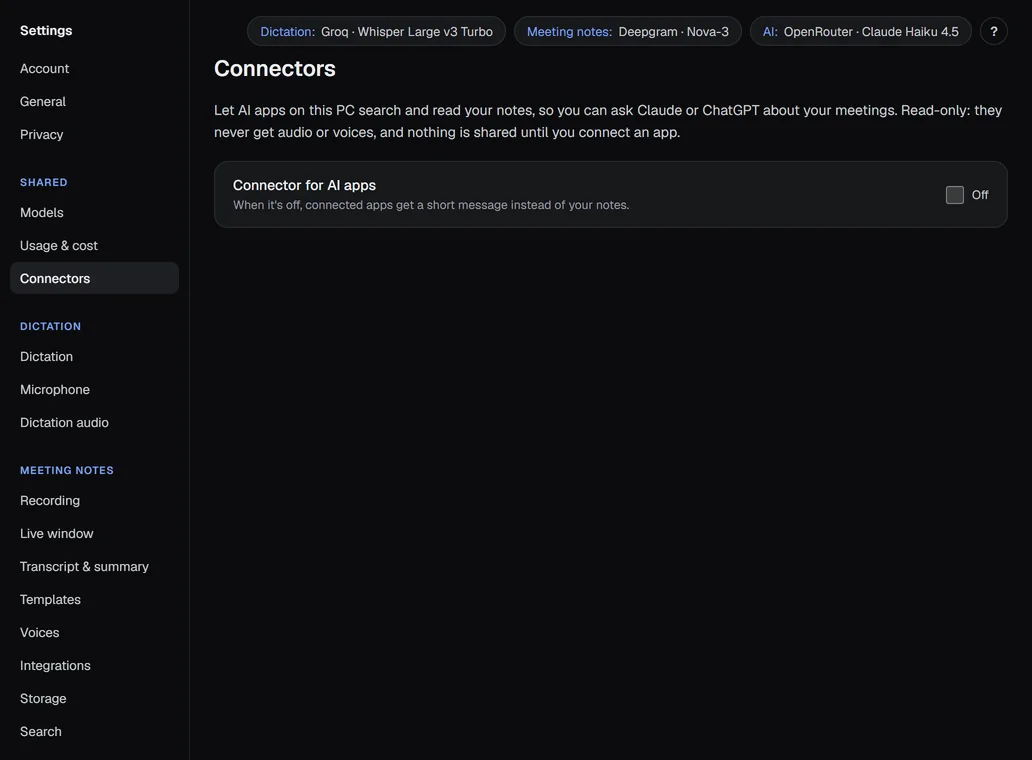Open Storage settings
Image resolution: width=1032 pixels, height=760 pixels.
click(x=94, y=698)
